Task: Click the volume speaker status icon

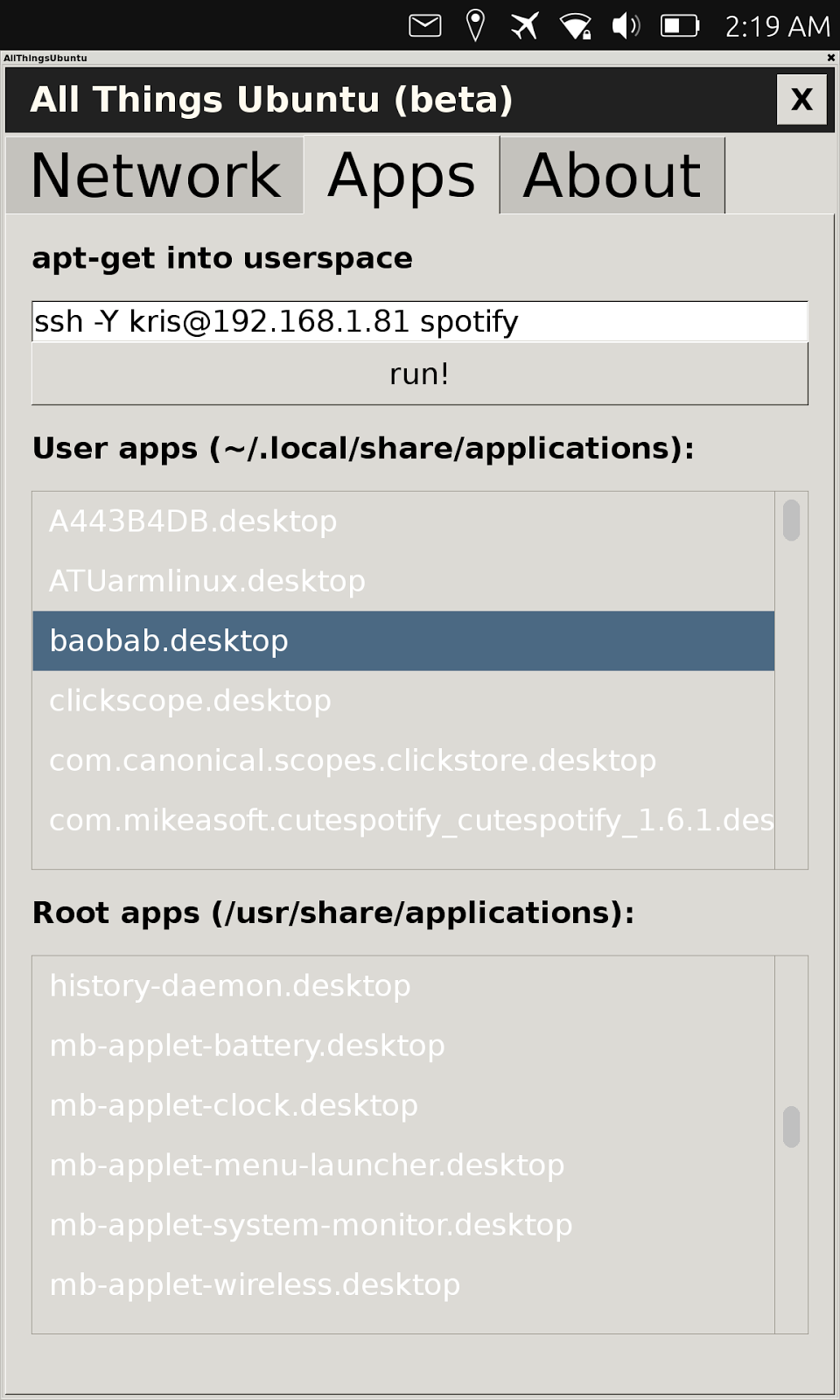Action: [x=626, y=25]
